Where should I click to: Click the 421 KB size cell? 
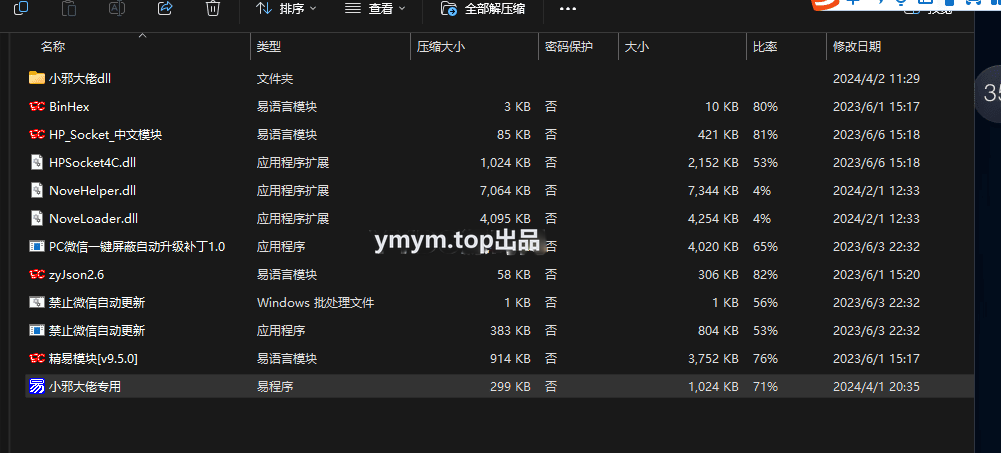[x=718, y=135]
